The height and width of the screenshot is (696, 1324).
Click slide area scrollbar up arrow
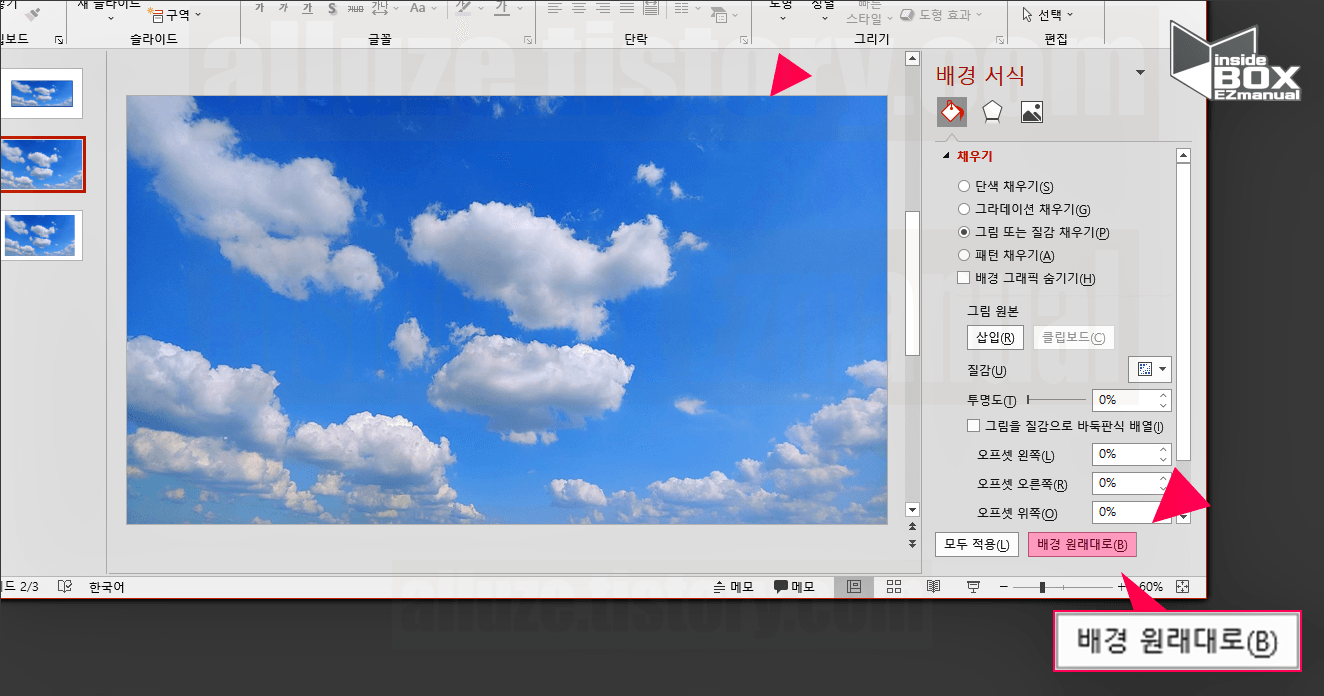point(911,59)
